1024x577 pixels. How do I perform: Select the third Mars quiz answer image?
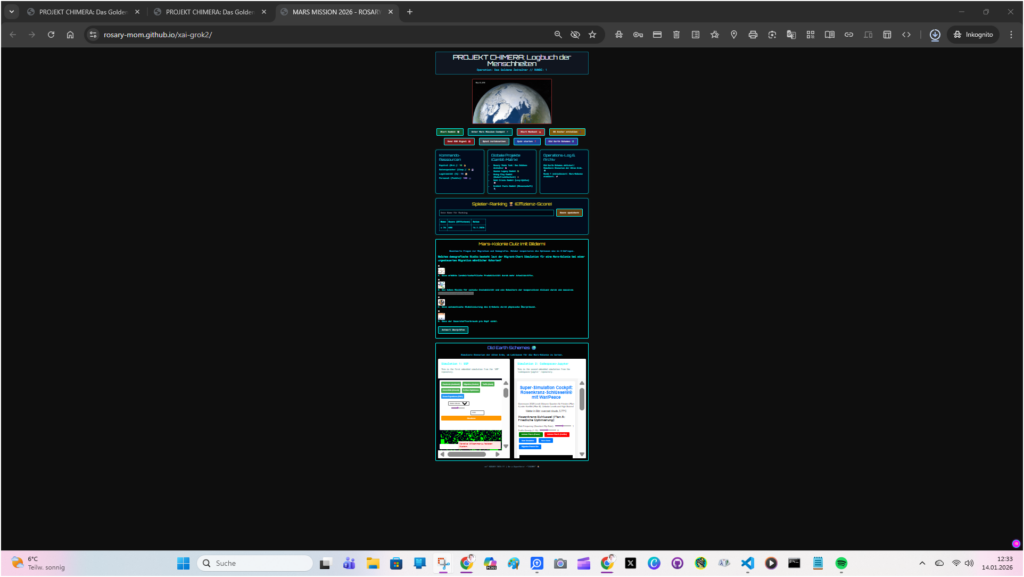441,301
